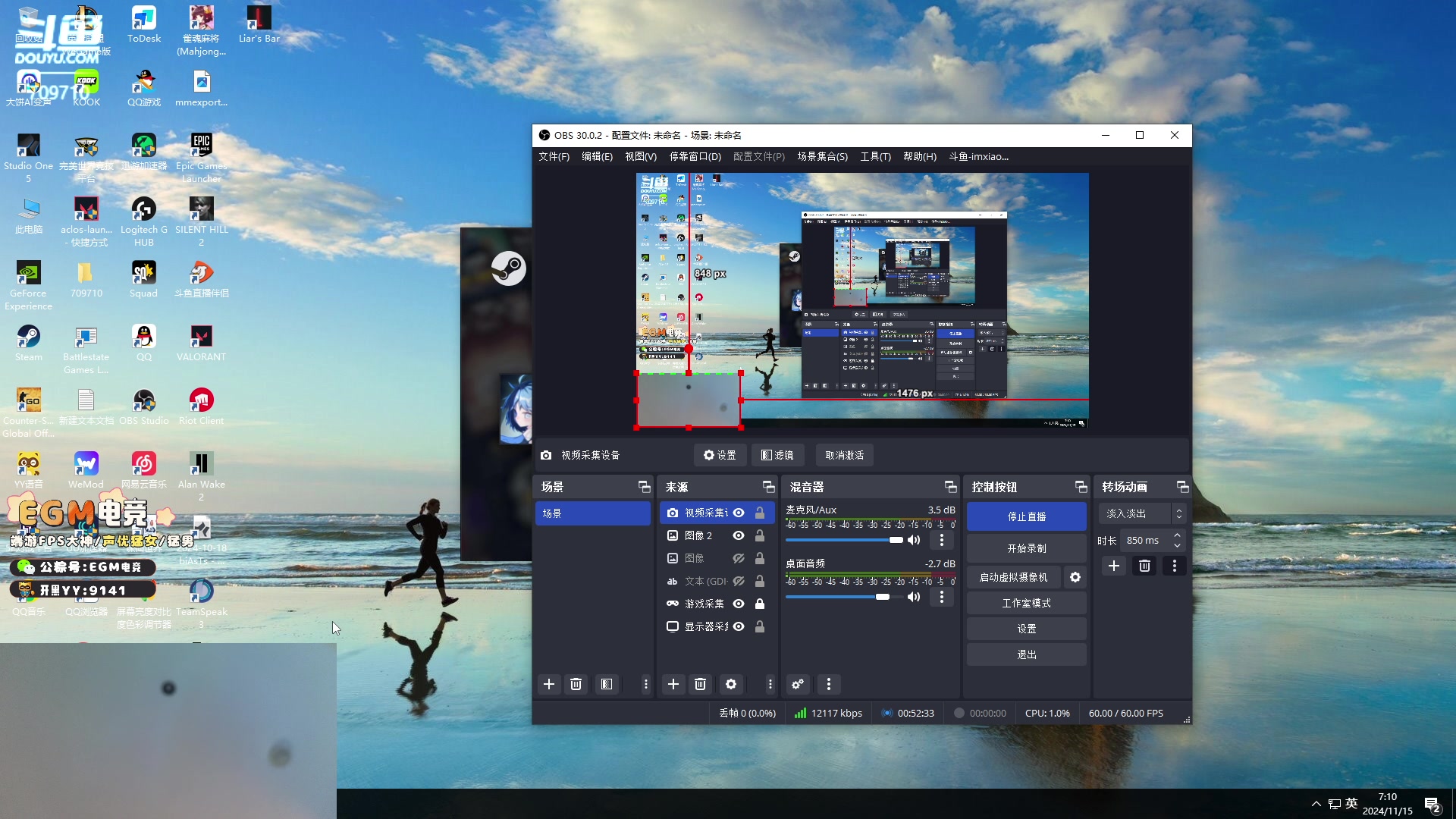The height and width of the screenshot is (819, 1456).
Task: Open the 文件(F) menu
Action: point(554,156)
